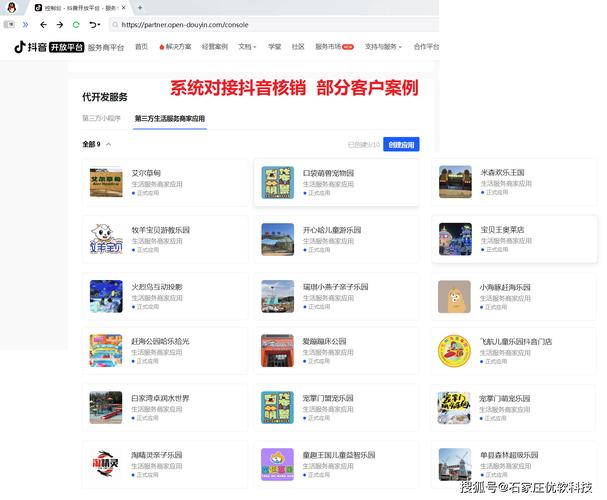Viewport: 607px width, 500px height.
Task: Expand the 支持与服务 dropdown menu
Action: [x=383, y=47]
